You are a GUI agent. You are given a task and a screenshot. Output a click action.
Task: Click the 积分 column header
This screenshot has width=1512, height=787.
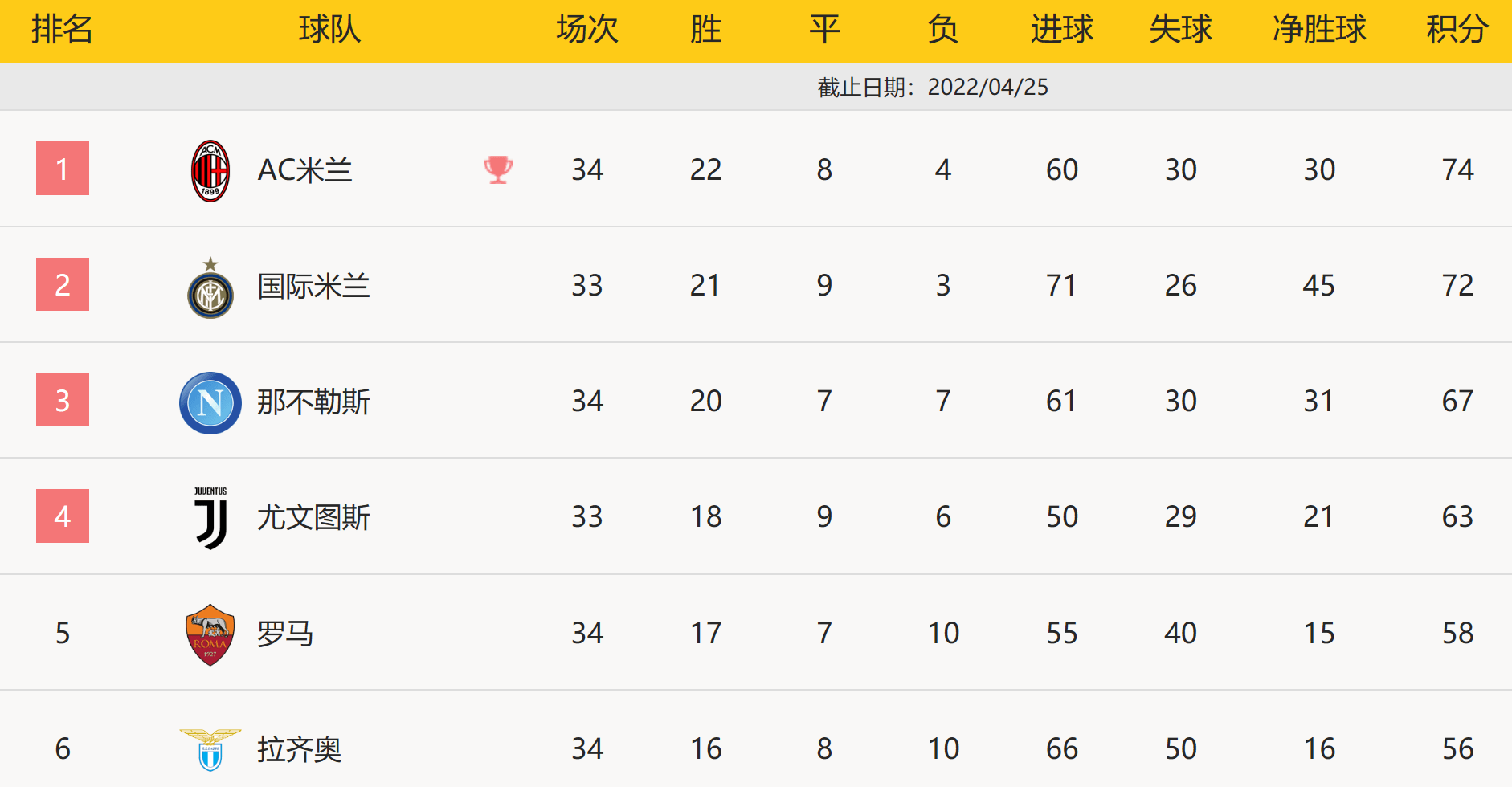pos(1457,30)
